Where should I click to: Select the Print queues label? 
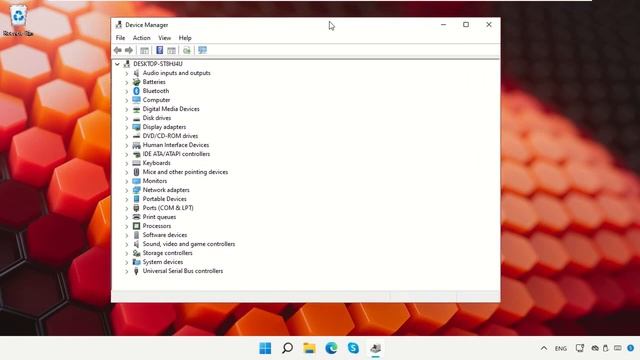[x=159, y=217]
